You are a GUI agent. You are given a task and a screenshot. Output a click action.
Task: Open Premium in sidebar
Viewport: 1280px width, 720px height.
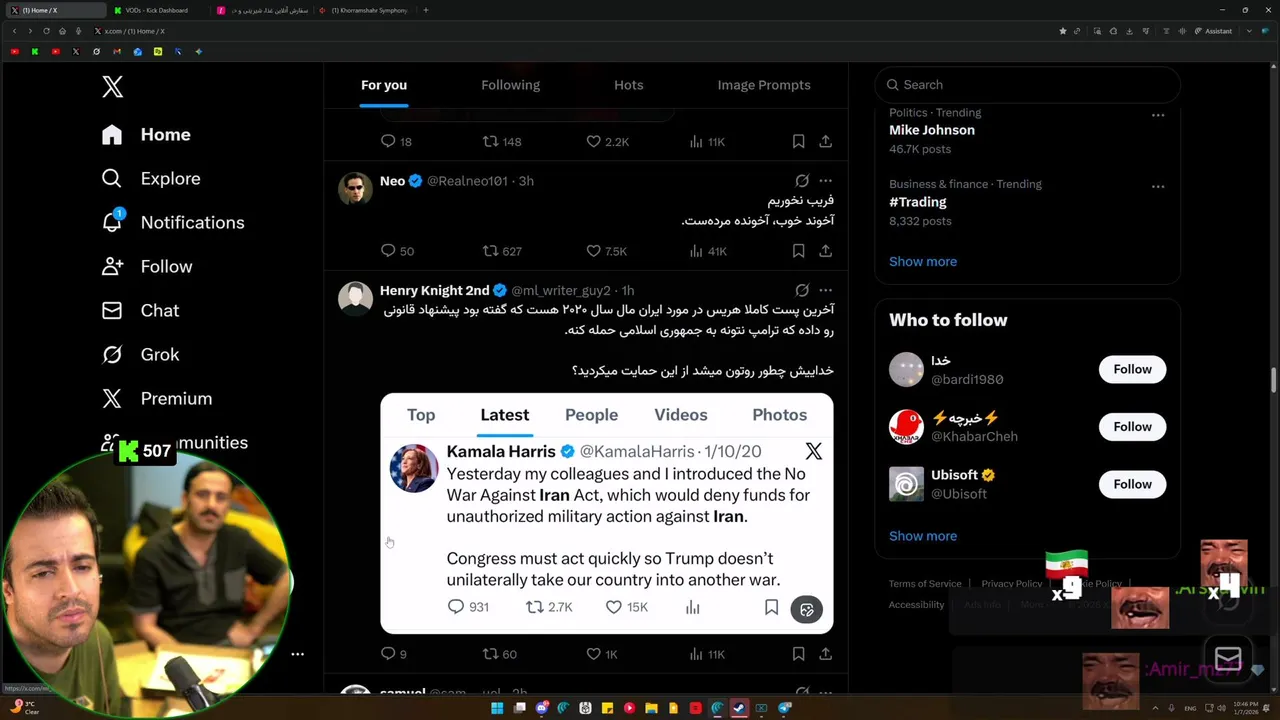pos(157,399)
